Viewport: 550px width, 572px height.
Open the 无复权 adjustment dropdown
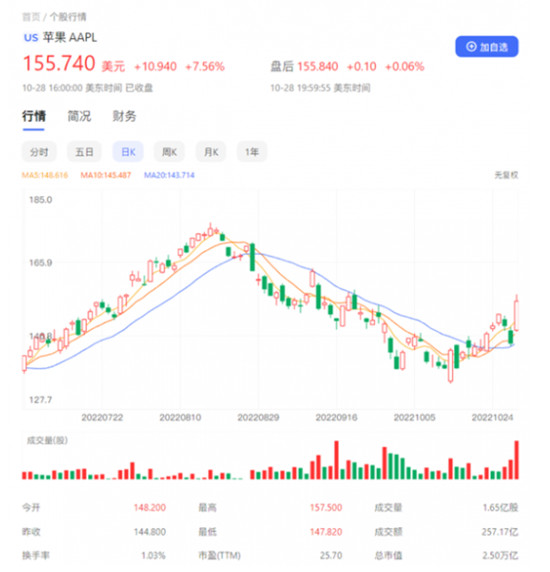point(506,175)
